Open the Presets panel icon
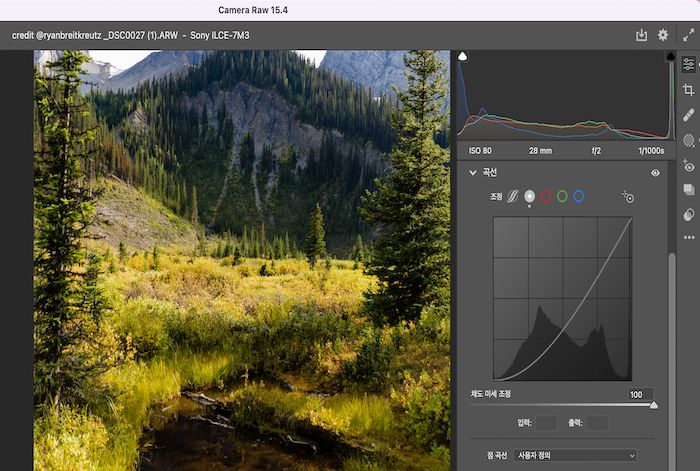This screenshot has width=700, height=471. [x=688, y=215]
